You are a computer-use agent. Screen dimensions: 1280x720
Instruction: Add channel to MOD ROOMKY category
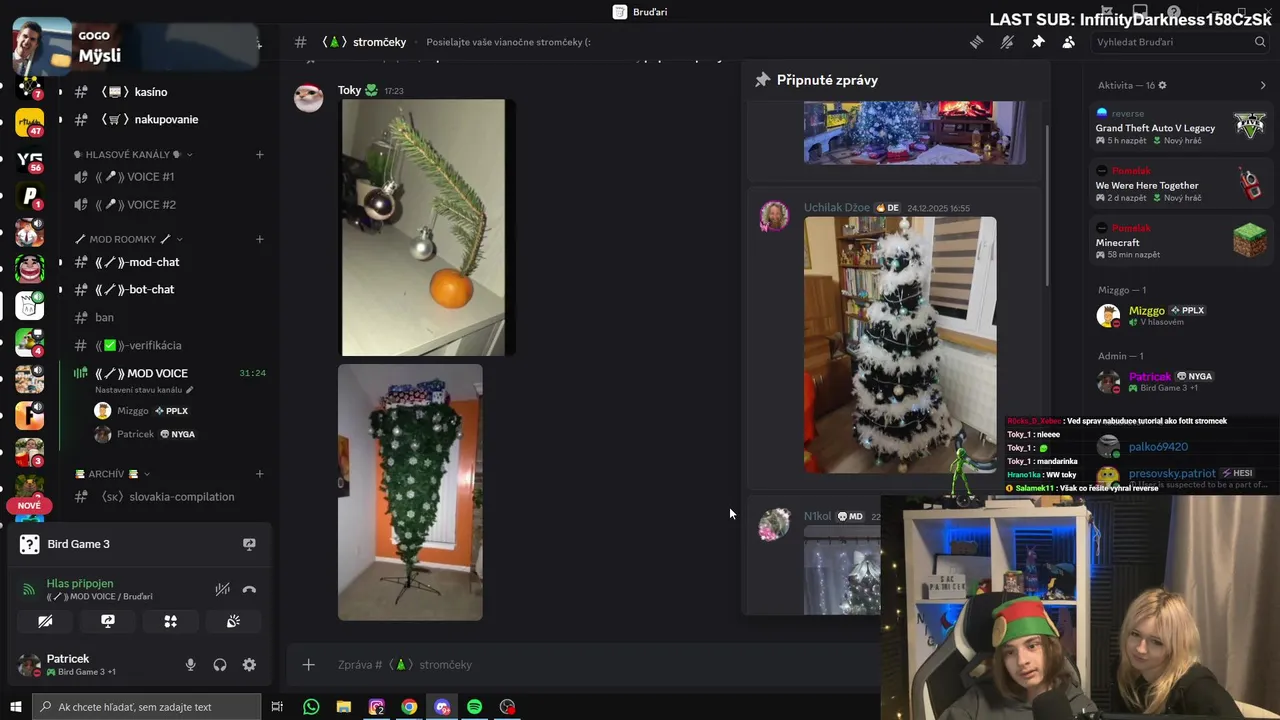pos(260,239)
